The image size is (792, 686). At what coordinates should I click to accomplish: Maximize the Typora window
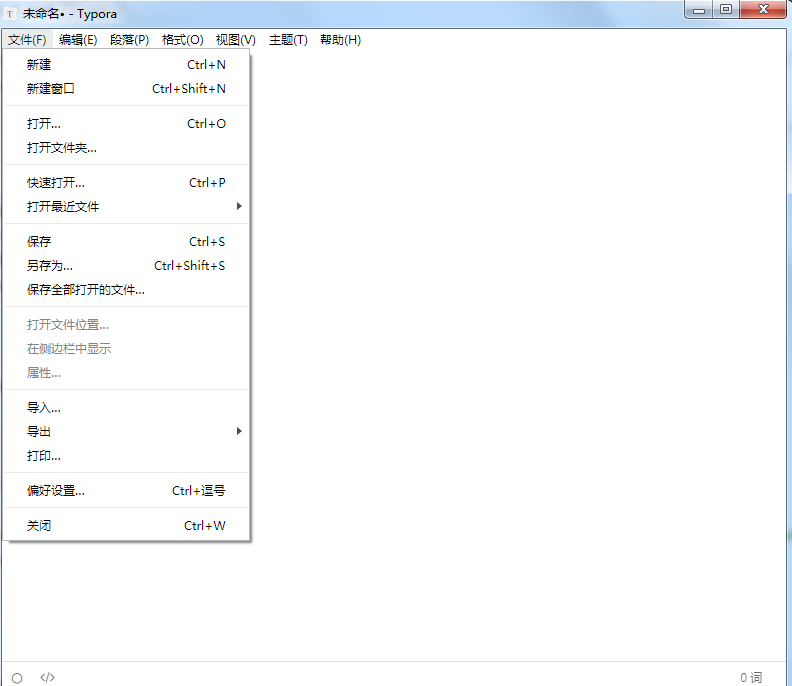[726, 9]
